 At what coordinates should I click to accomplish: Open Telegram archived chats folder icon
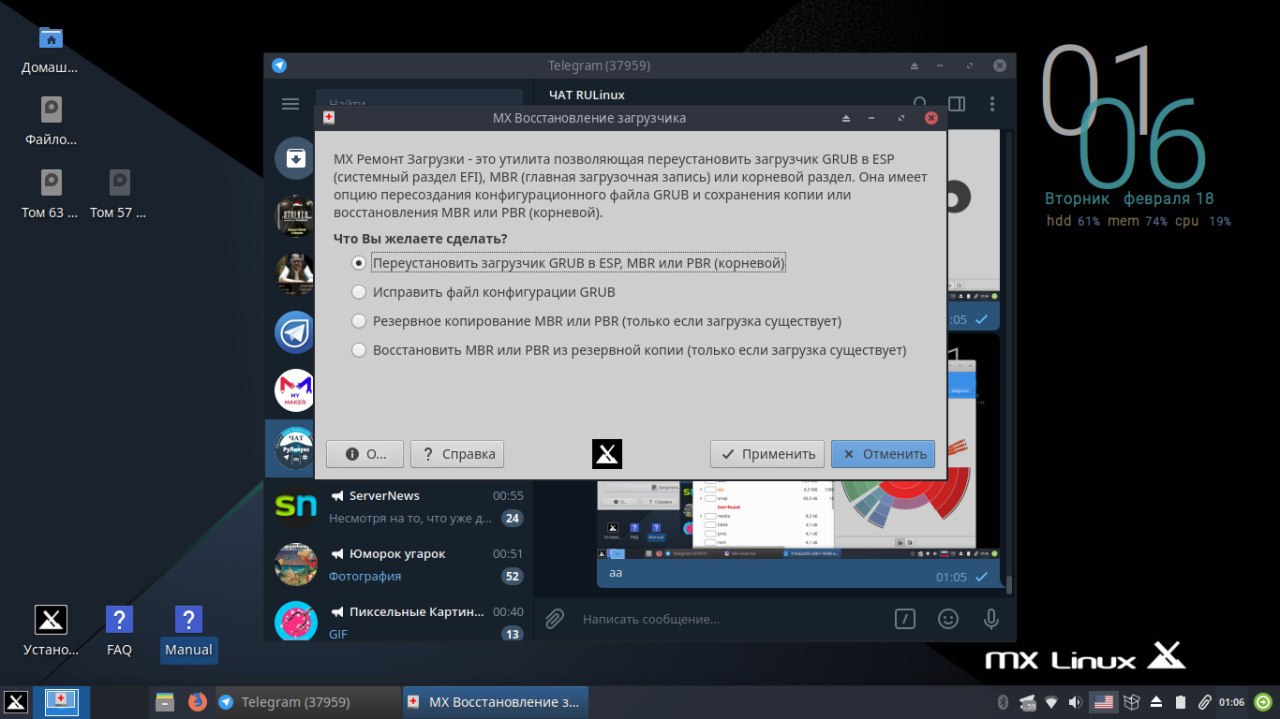coord(295,158)
